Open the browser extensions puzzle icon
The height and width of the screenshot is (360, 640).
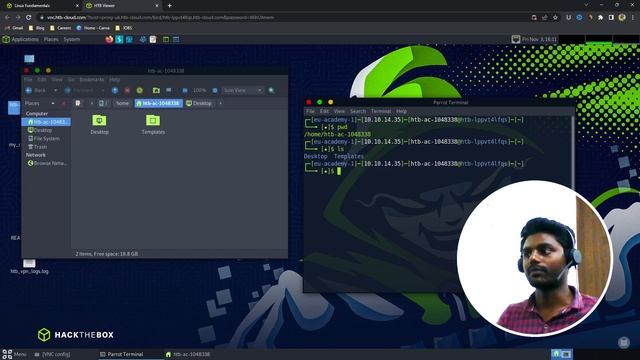pos(600,18)
